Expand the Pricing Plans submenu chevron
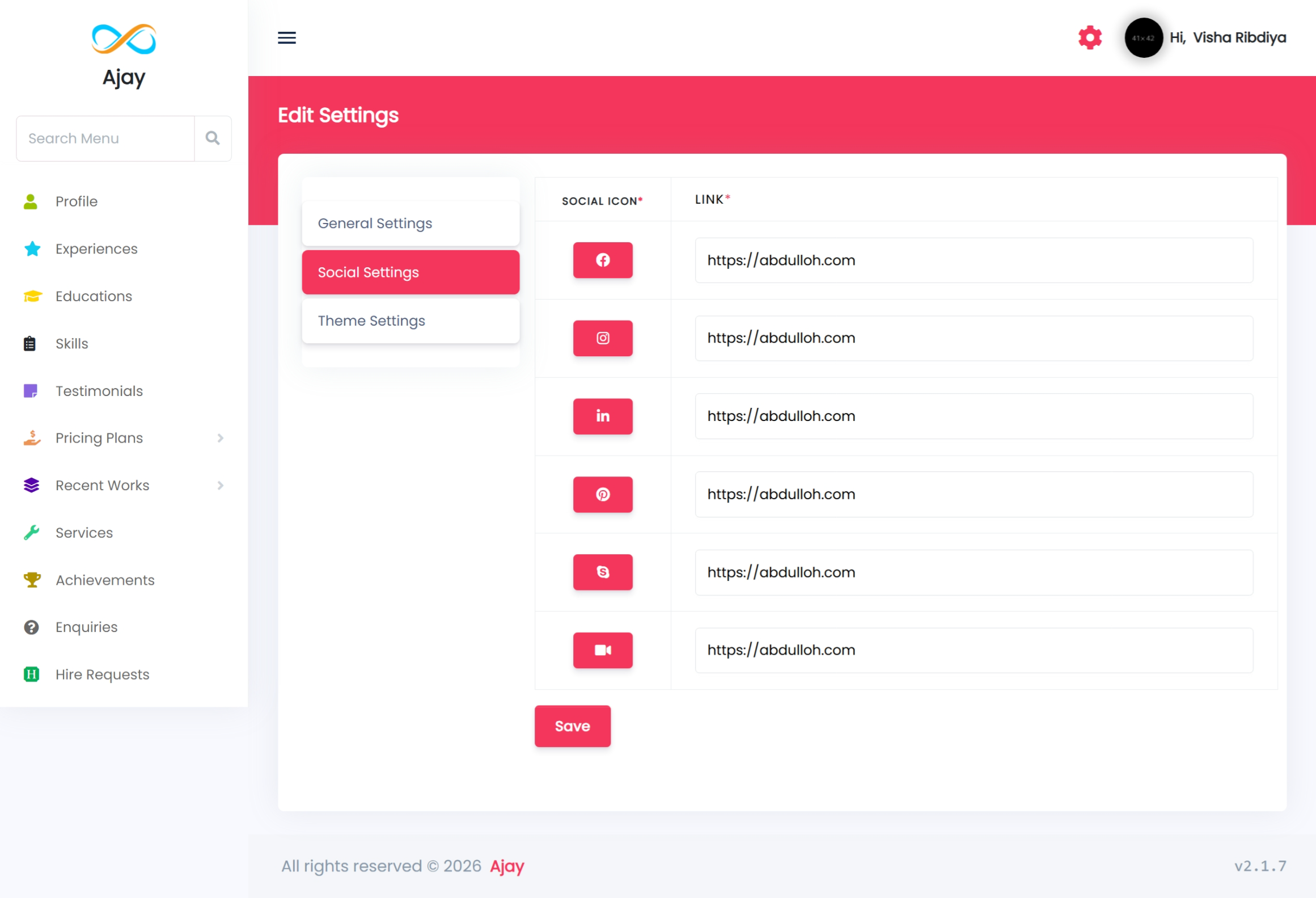The width and height of the screenshot is (1316, 898). [220, 438]
